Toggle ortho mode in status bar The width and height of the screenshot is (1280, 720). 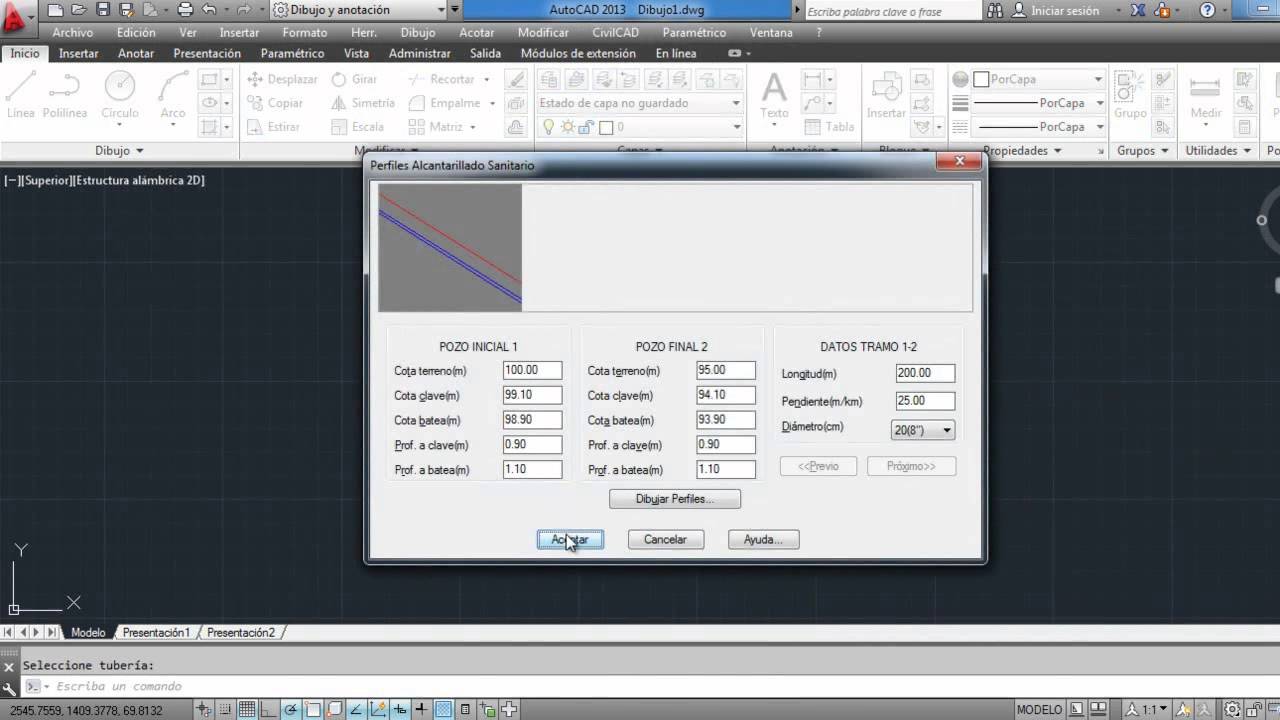(x=269, y=710)
